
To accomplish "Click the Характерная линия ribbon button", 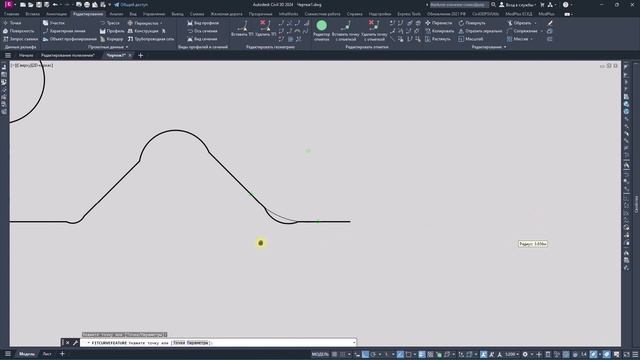I will click(x=64, y=31).
